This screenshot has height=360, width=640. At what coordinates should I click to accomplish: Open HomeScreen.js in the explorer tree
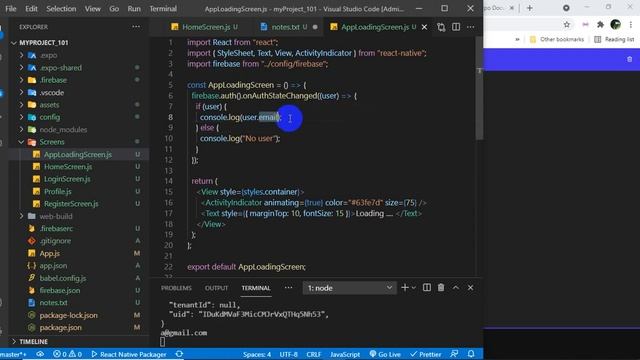click(68, 167)
